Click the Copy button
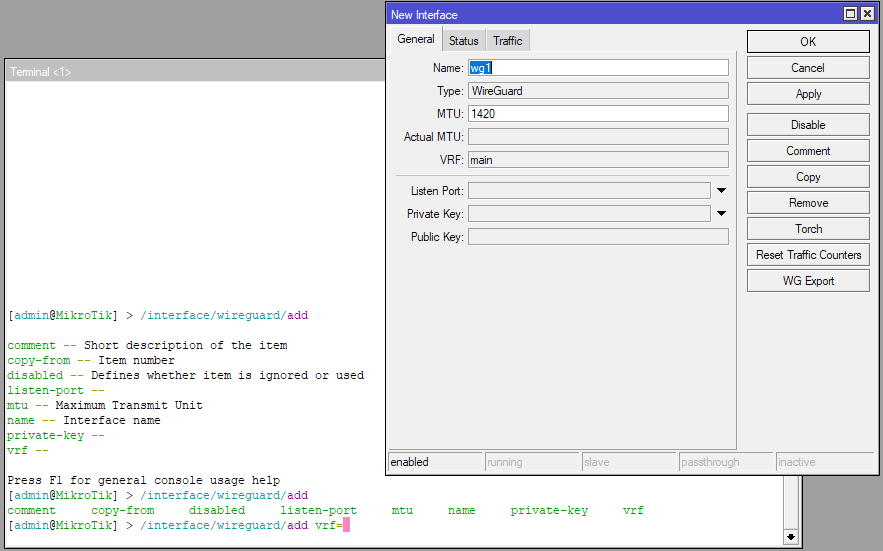Image resolution: width=883 pixels, height=551 pixels. click(807, 177)
